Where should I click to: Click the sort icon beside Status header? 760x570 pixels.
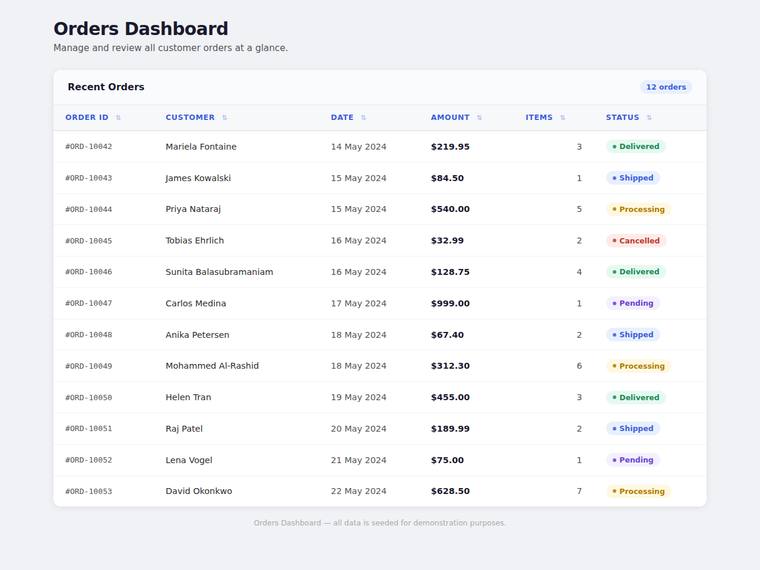(649, 118)
